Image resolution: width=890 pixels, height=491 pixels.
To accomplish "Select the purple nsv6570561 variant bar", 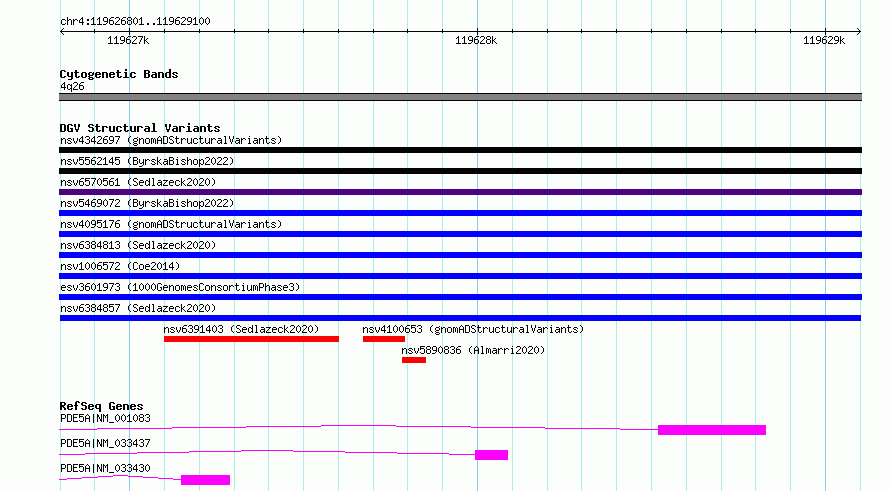I will [x=460, y=192].
